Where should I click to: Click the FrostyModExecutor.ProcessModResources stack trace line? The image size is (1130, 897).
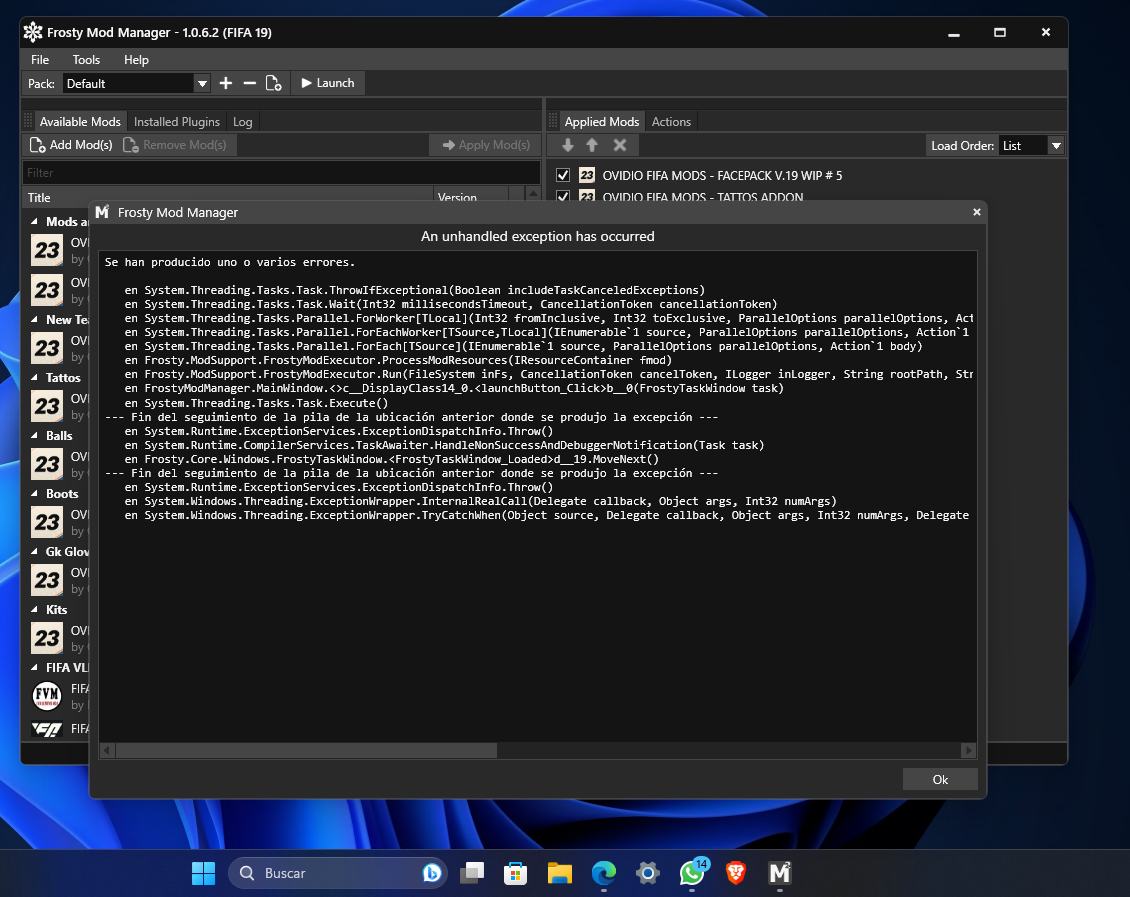[x=398, y=360]
